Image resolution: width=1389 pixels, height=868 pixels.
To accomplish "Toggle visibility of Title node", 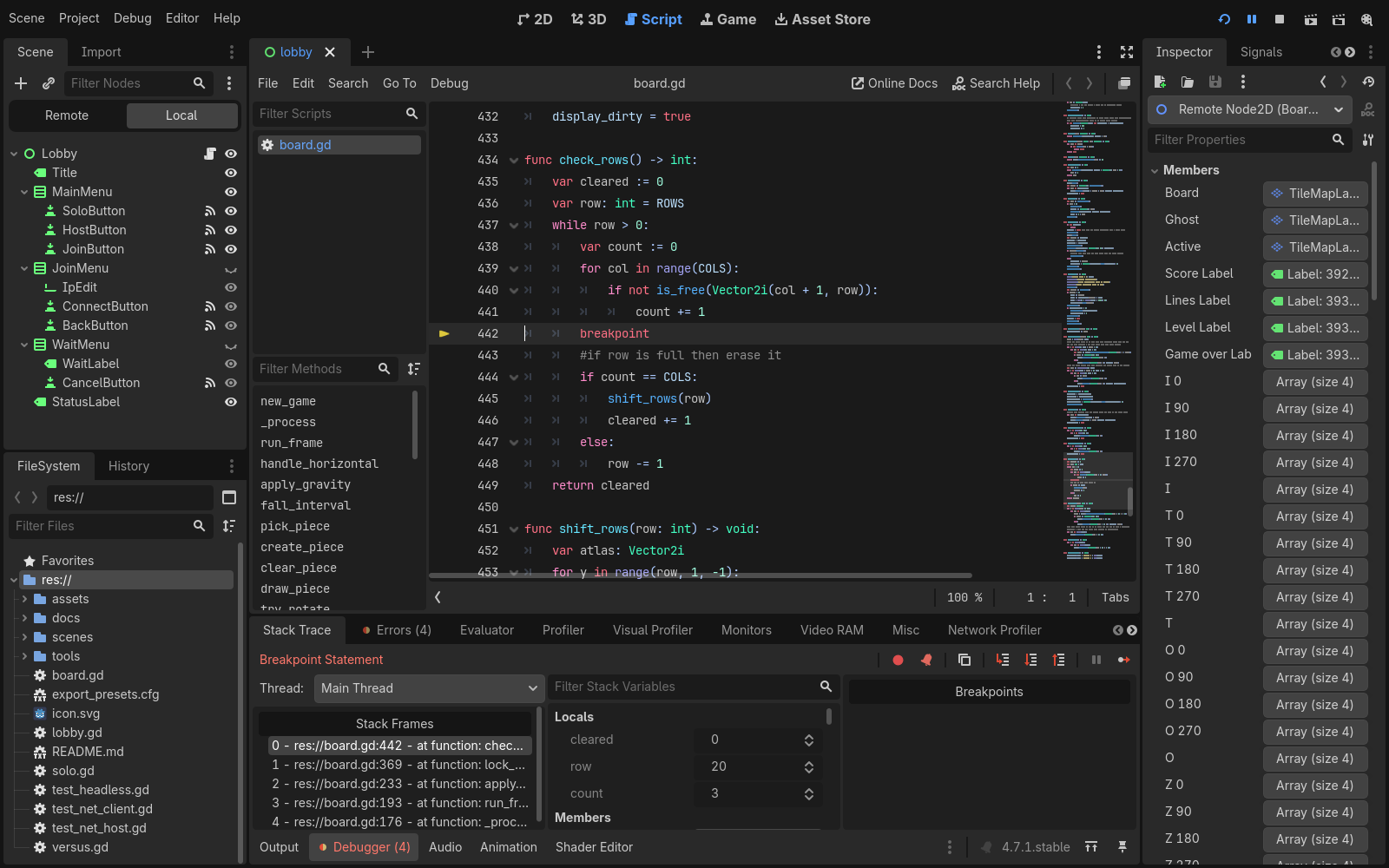I will point(231,173).
